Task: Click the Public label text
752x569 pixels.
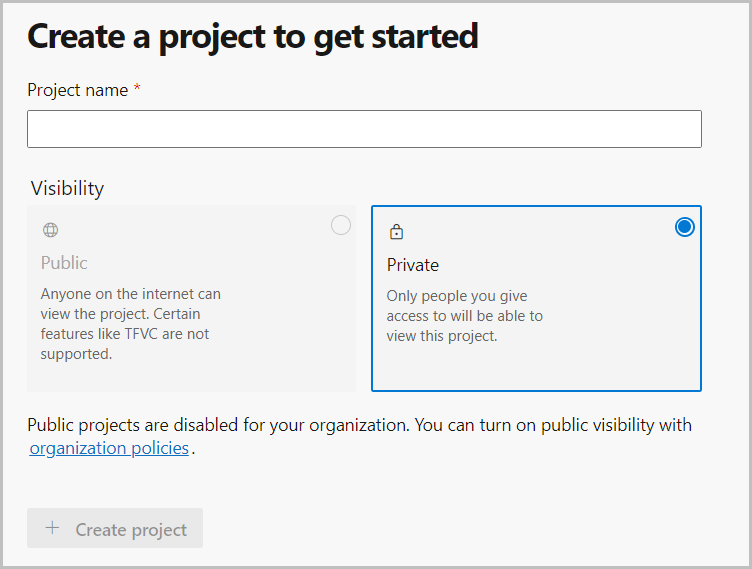Action: tap(64, 263)
